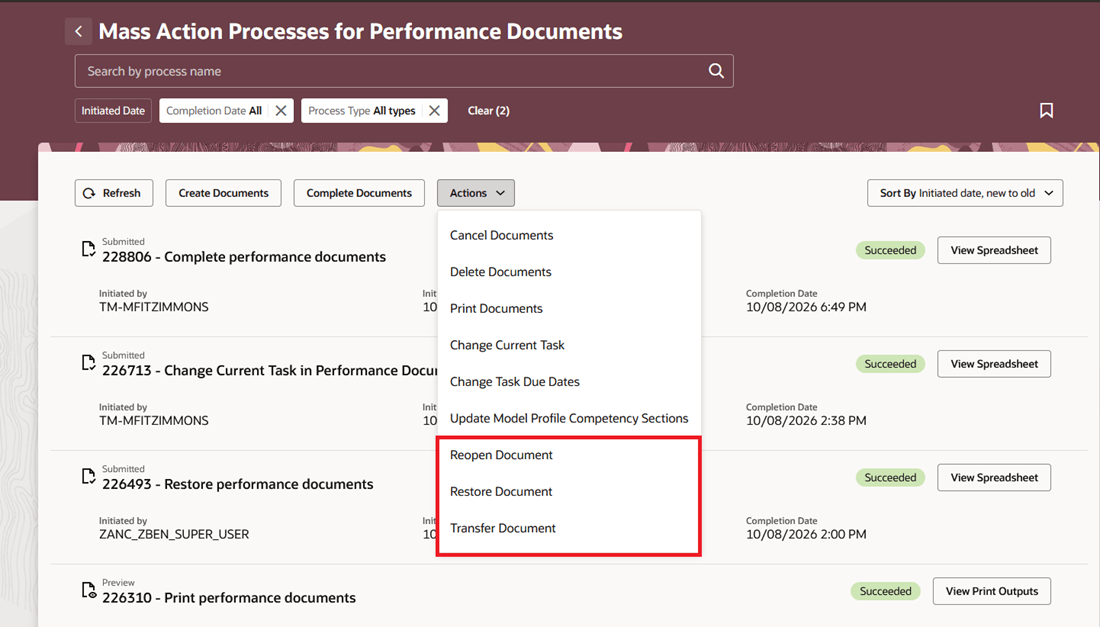View Spreadsheet for process 226713
1100x627 pixels.
pos(994,364)
